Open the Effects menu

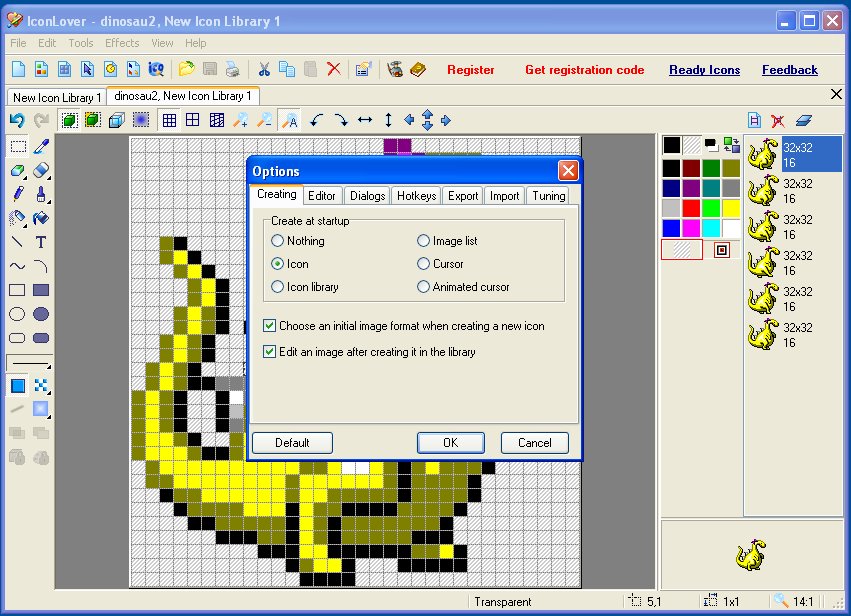(x=122, y=43)
